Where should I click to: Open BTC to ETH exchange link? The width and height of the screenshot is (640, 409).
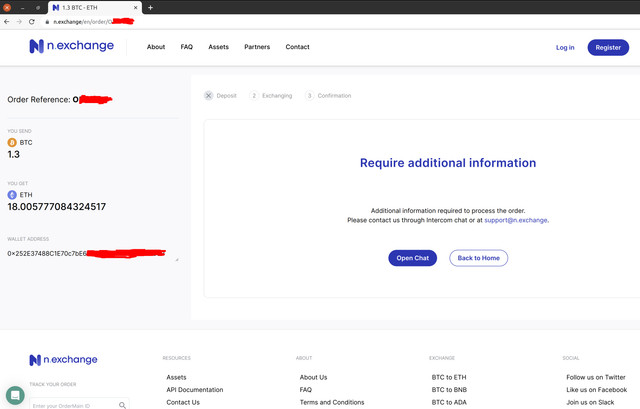(449, 377)
